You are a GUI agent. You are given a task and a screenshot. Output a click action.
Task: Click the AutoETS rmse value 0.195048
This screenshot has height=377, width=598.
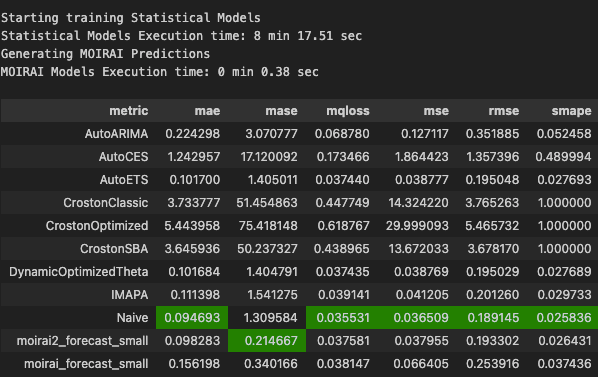492,180
